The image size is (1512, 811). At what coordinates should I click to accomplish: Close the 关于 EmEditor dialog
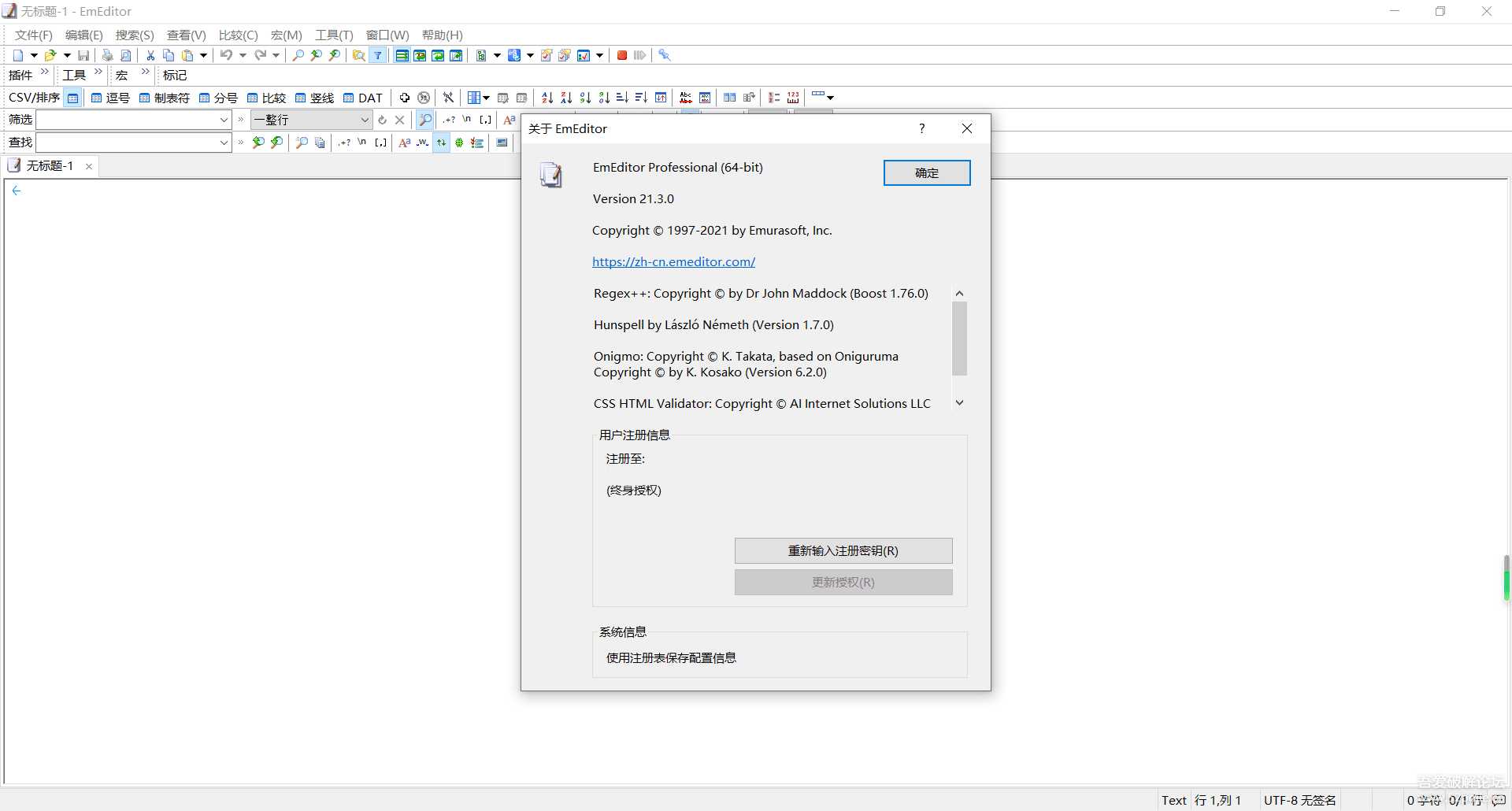point(967,129)
